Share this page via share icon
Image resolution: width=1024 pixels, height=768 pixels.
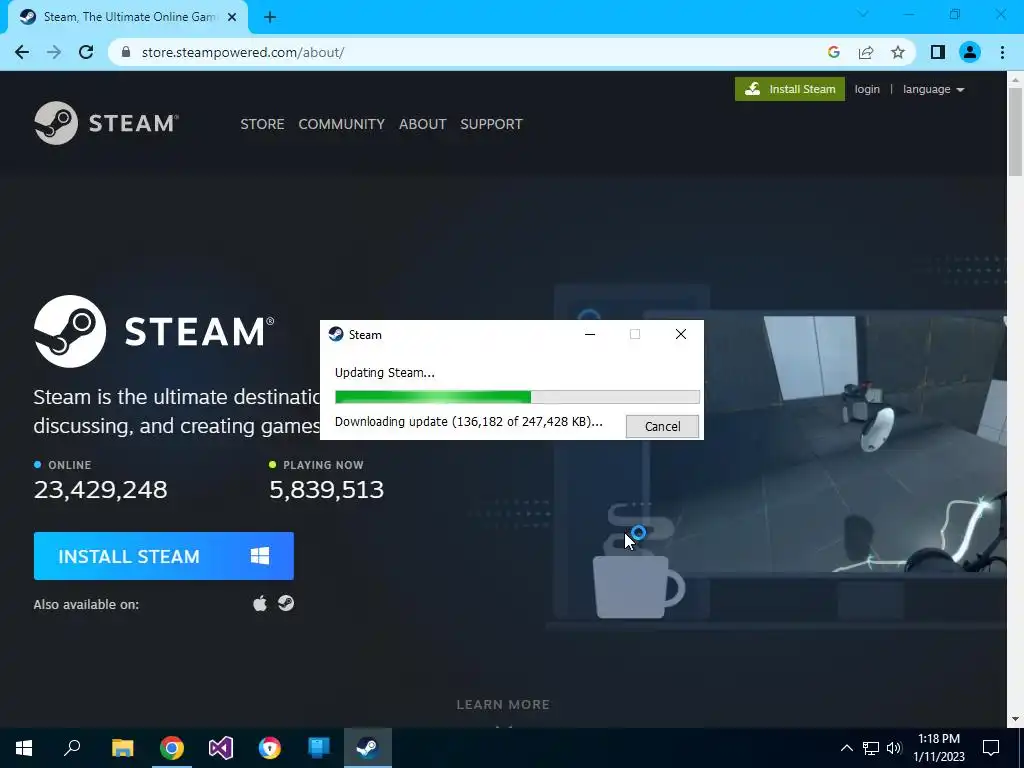866,52
